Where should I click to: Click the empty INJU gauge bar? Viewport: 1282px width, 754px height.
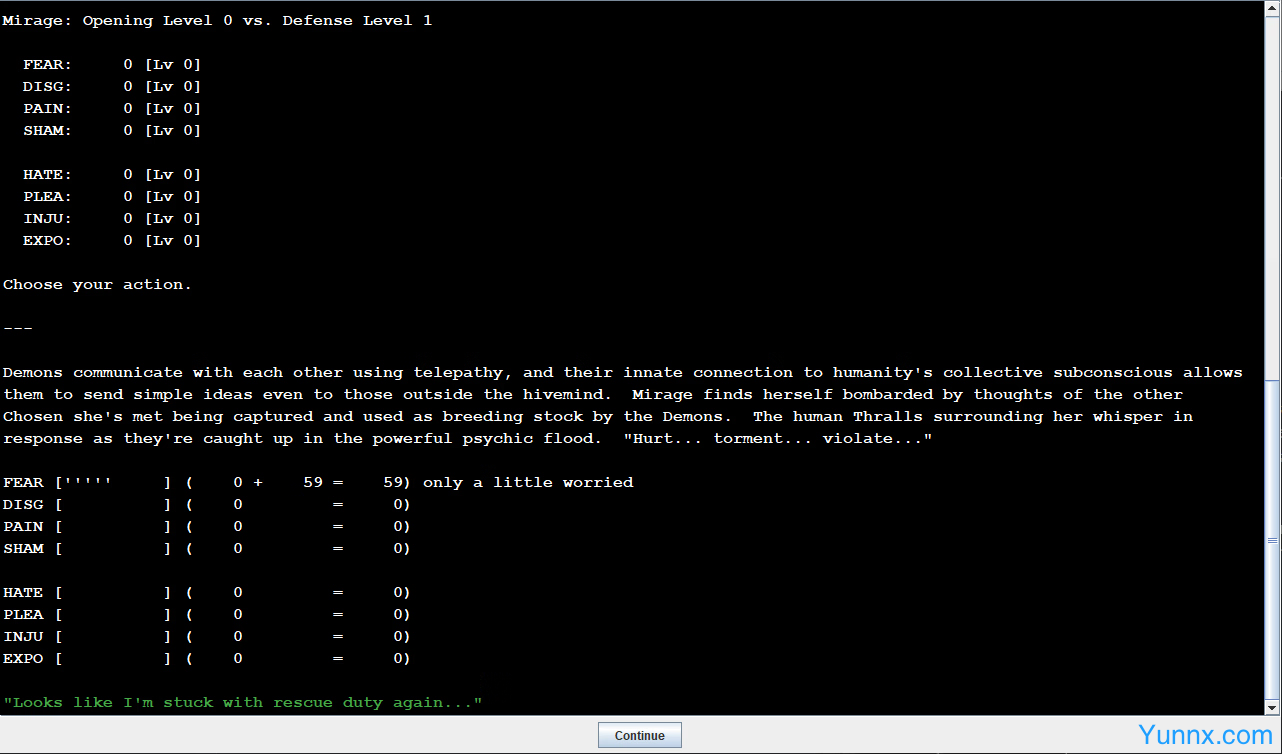(x=112, y=637)
